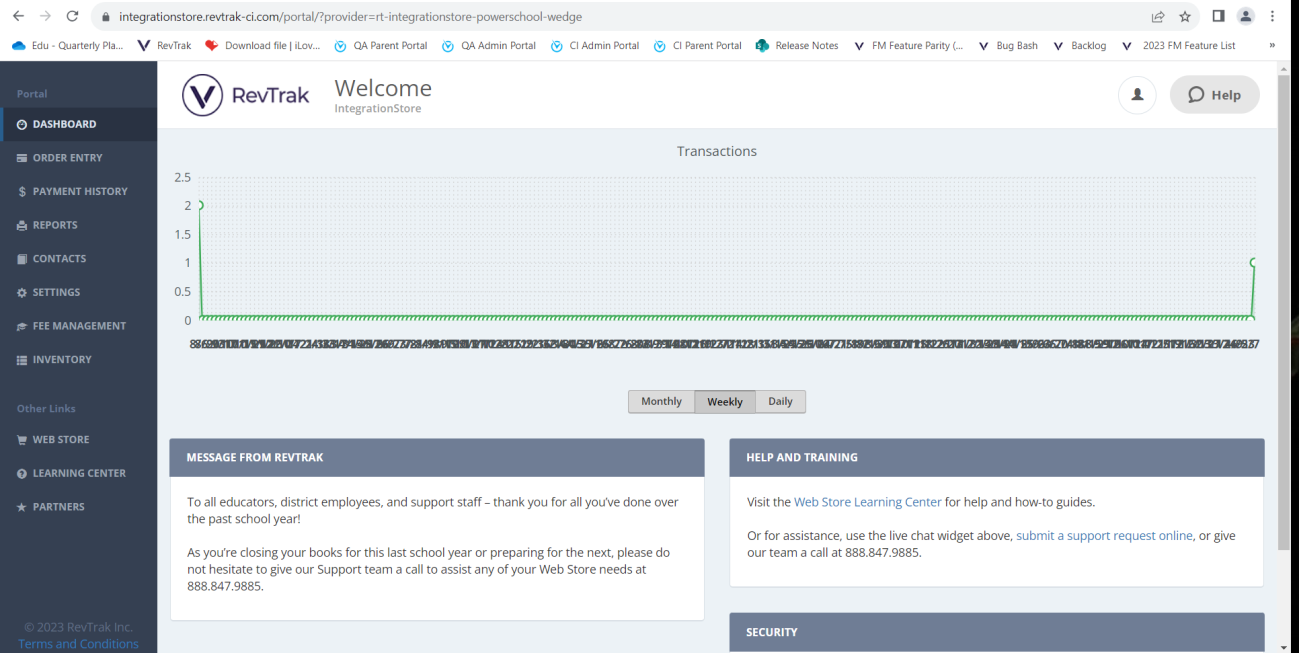Expand hidden bookmarks overflow chevron
Image resolution: width=1299 pixels, height=653 pixels.
[1272, 45]
